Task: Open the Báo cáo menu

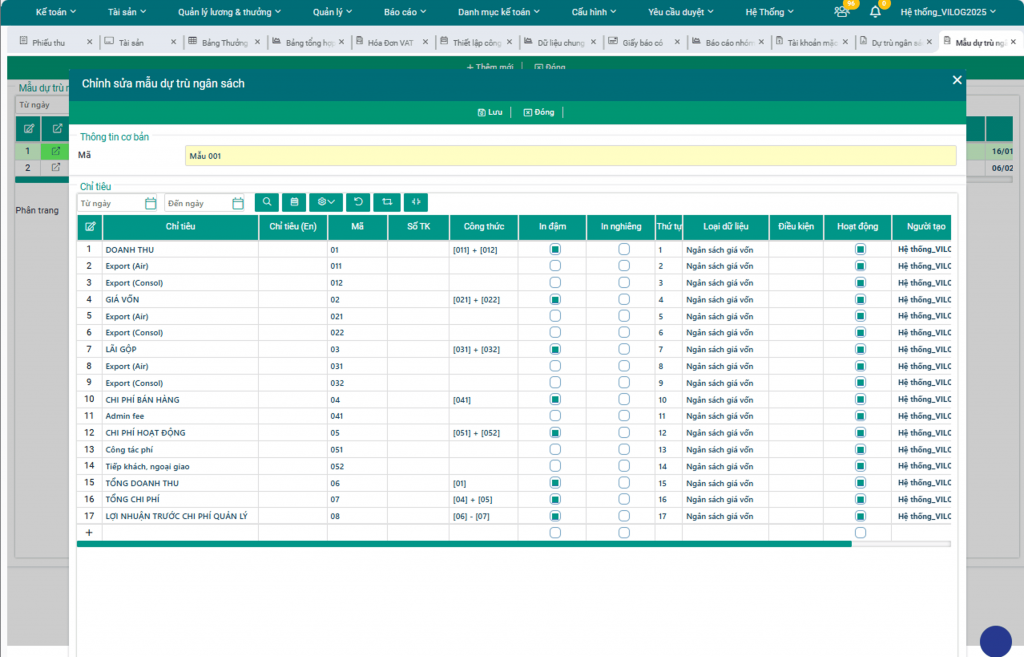Action: (x=406, y=12)
